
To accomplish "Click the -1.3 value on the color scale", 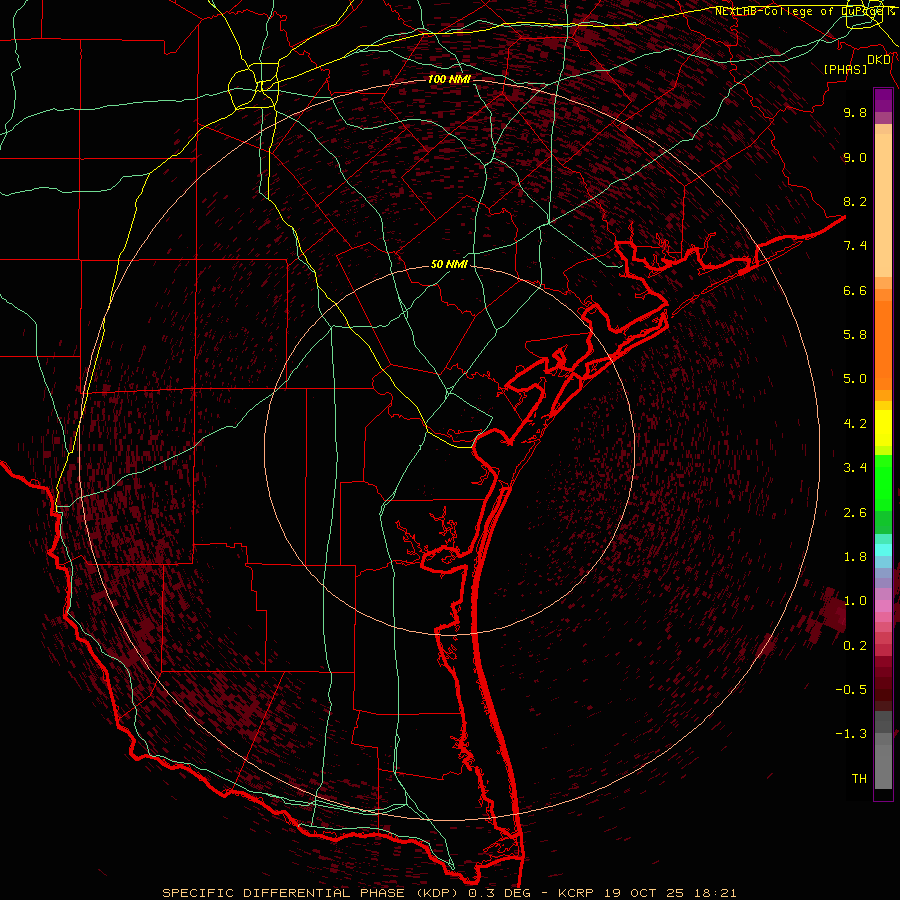I will [x=851, y=734].
